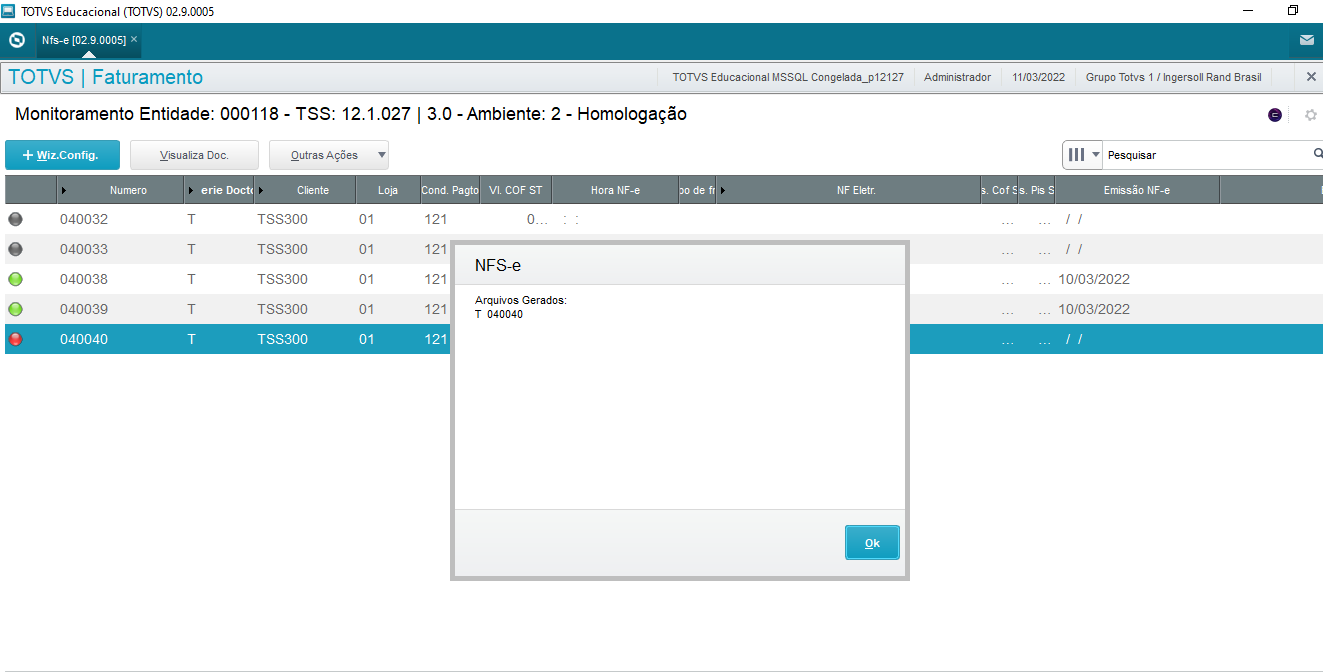Viewport: 1323px width, 672px height.
Task: Click the date 11/03/2022 in header
Action: coord(1038,77)
